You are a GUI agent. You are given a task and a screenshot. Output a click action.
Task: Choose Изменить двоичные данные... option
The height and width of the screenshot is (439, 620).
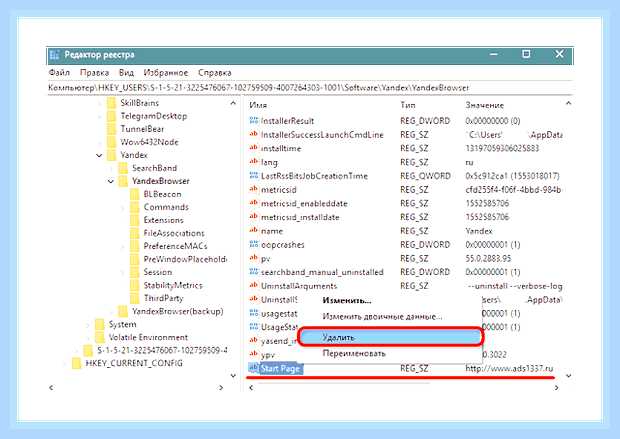click(382, 316)
